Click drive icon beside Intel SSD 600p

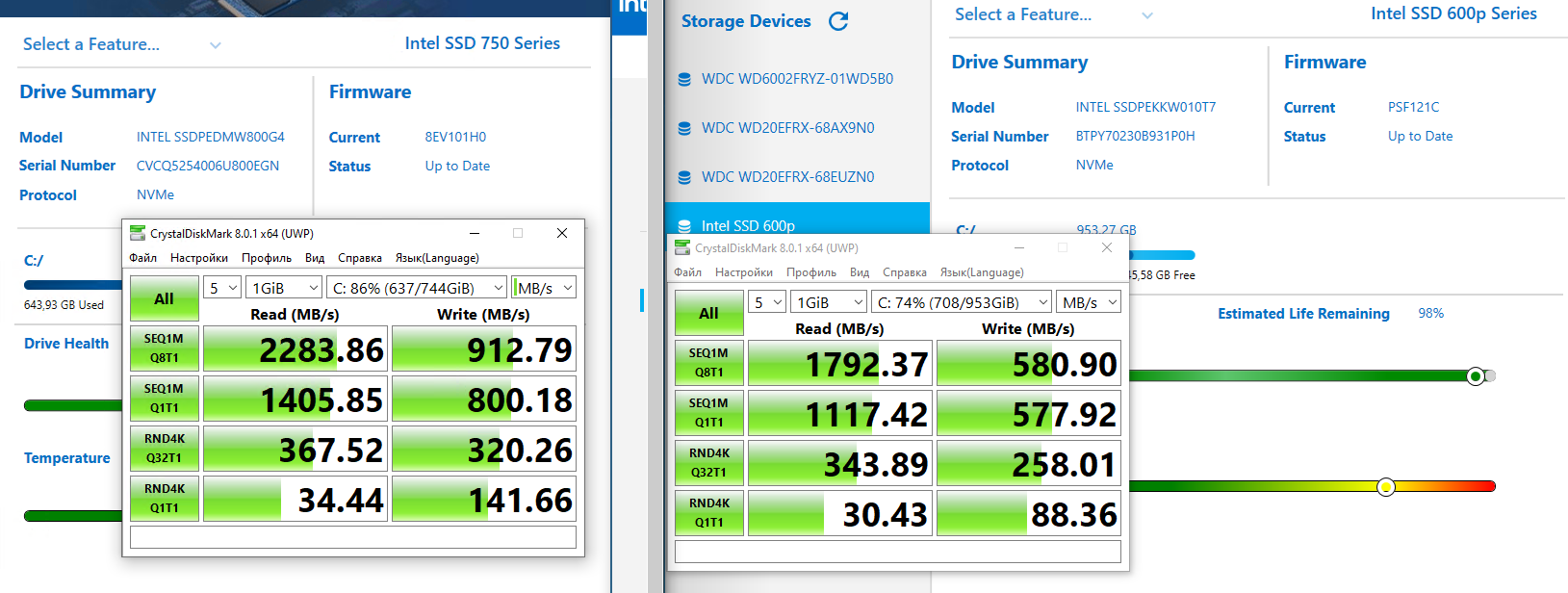684,226
